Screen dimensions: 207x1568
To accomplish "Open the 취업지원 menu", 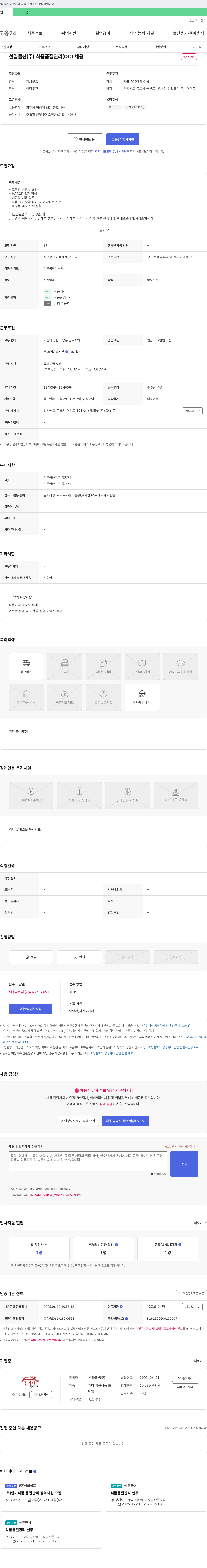I will point(69,33).
